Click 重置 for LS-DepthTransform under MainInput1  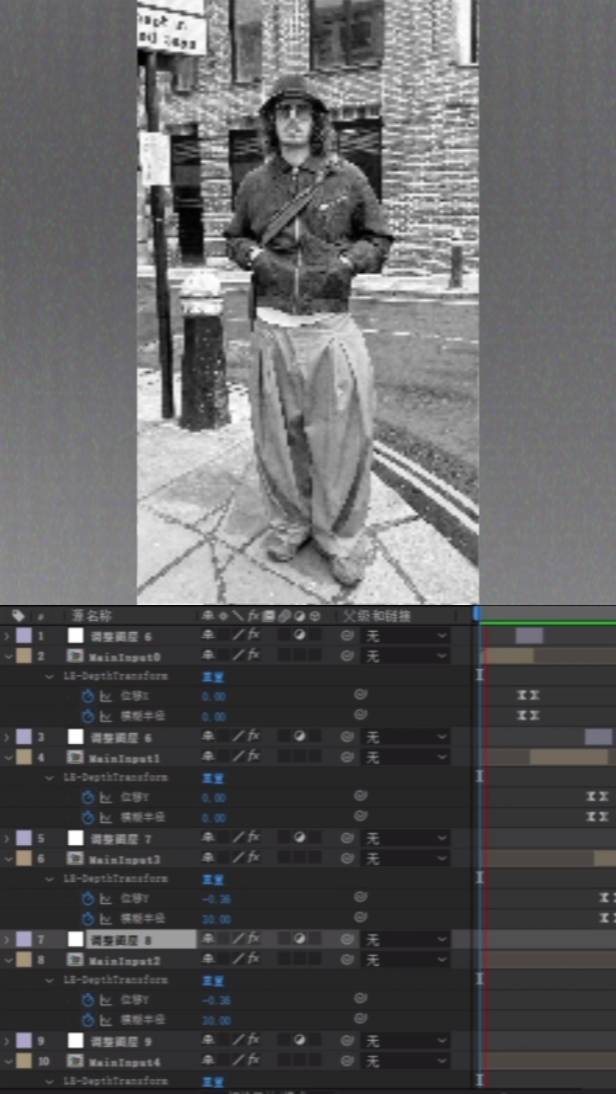pos(212,777)
